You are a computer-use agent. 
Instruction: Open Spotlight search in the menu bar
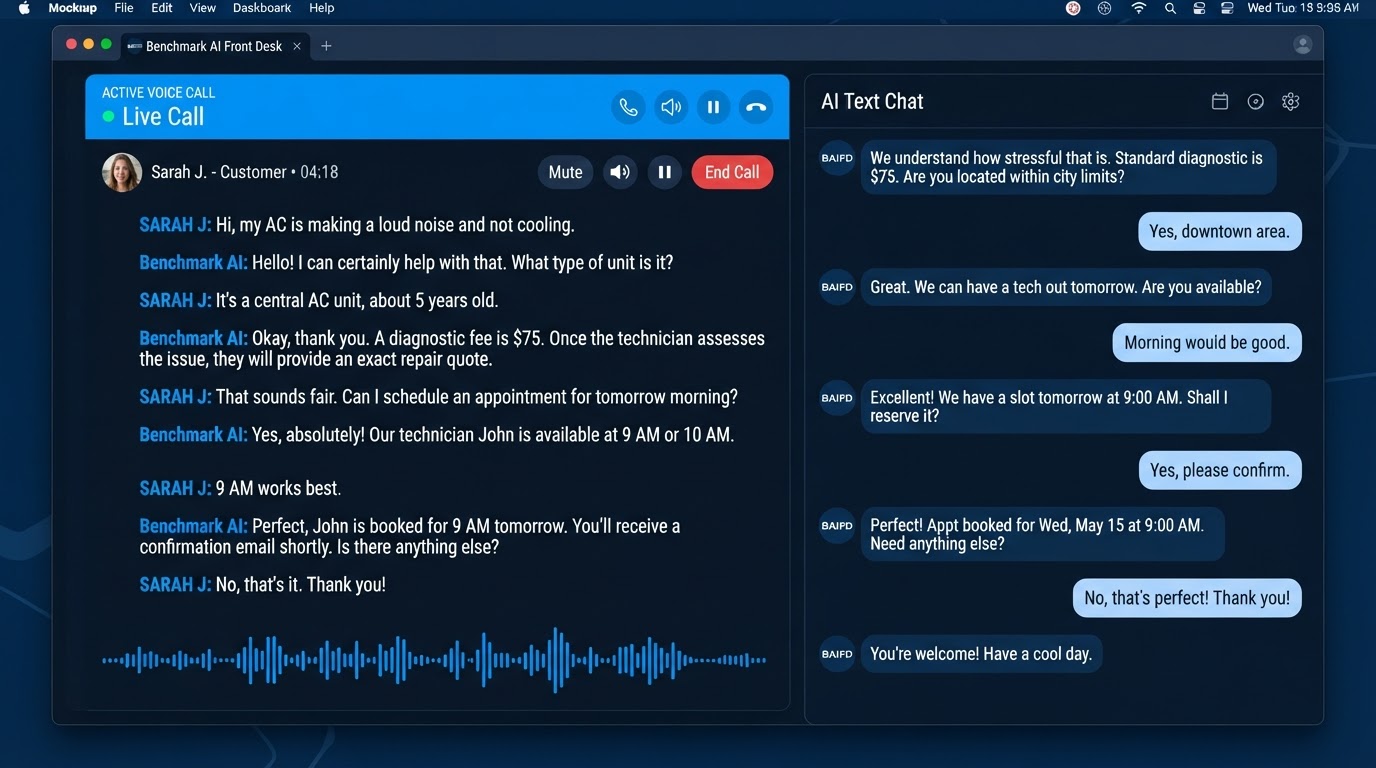coord(1170,8)
